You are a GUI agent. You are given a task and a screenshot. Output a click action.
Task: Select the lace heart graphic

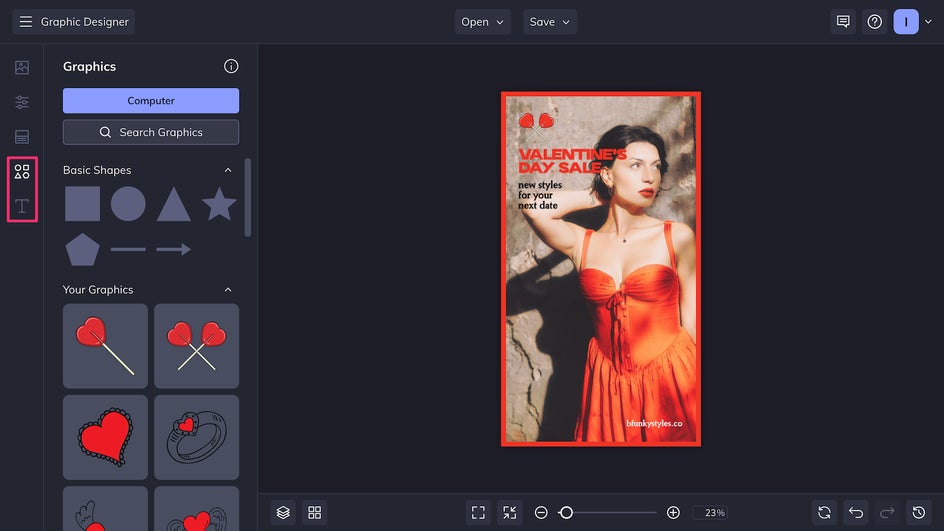(105, 437)
